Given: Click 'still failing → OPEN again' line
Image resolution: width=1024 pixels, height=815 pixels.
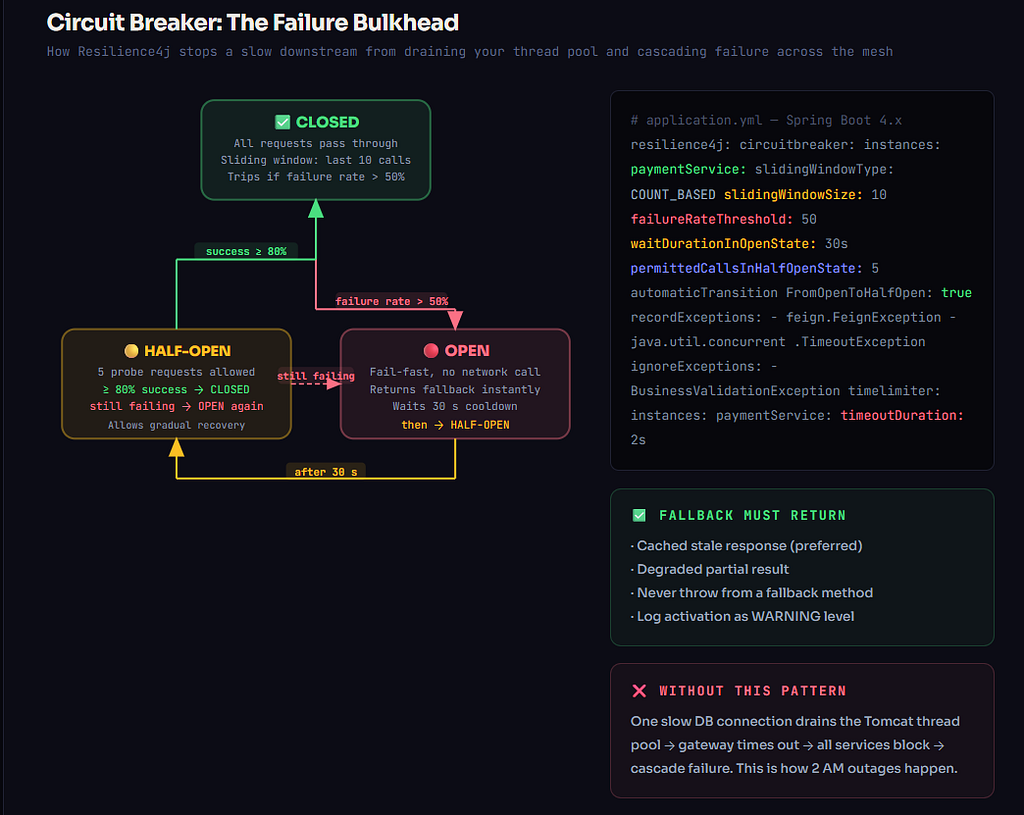Looking at the screenshot, I should (176, 406).
